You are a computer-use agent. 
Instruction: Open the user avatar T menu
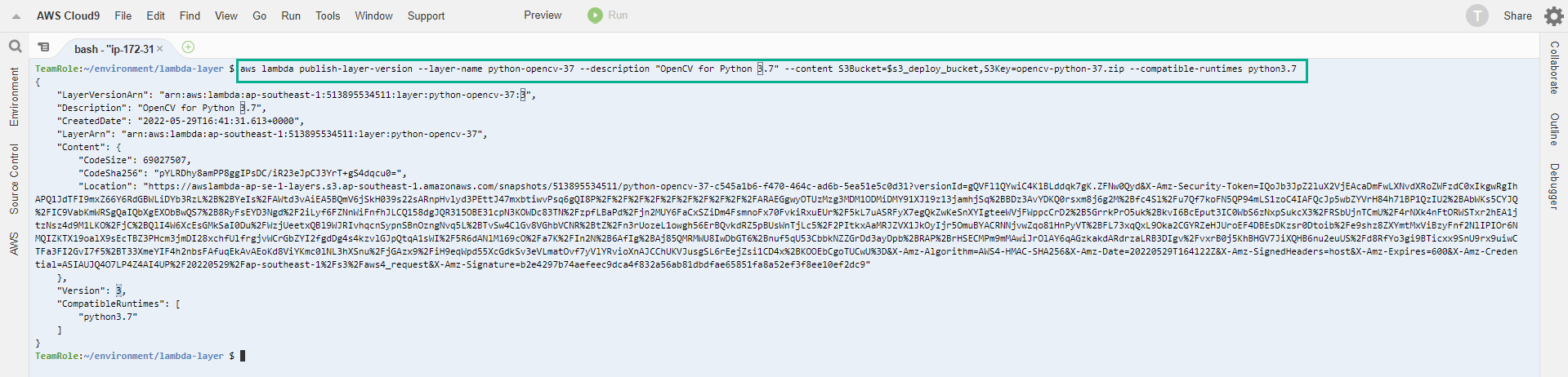1476,16
